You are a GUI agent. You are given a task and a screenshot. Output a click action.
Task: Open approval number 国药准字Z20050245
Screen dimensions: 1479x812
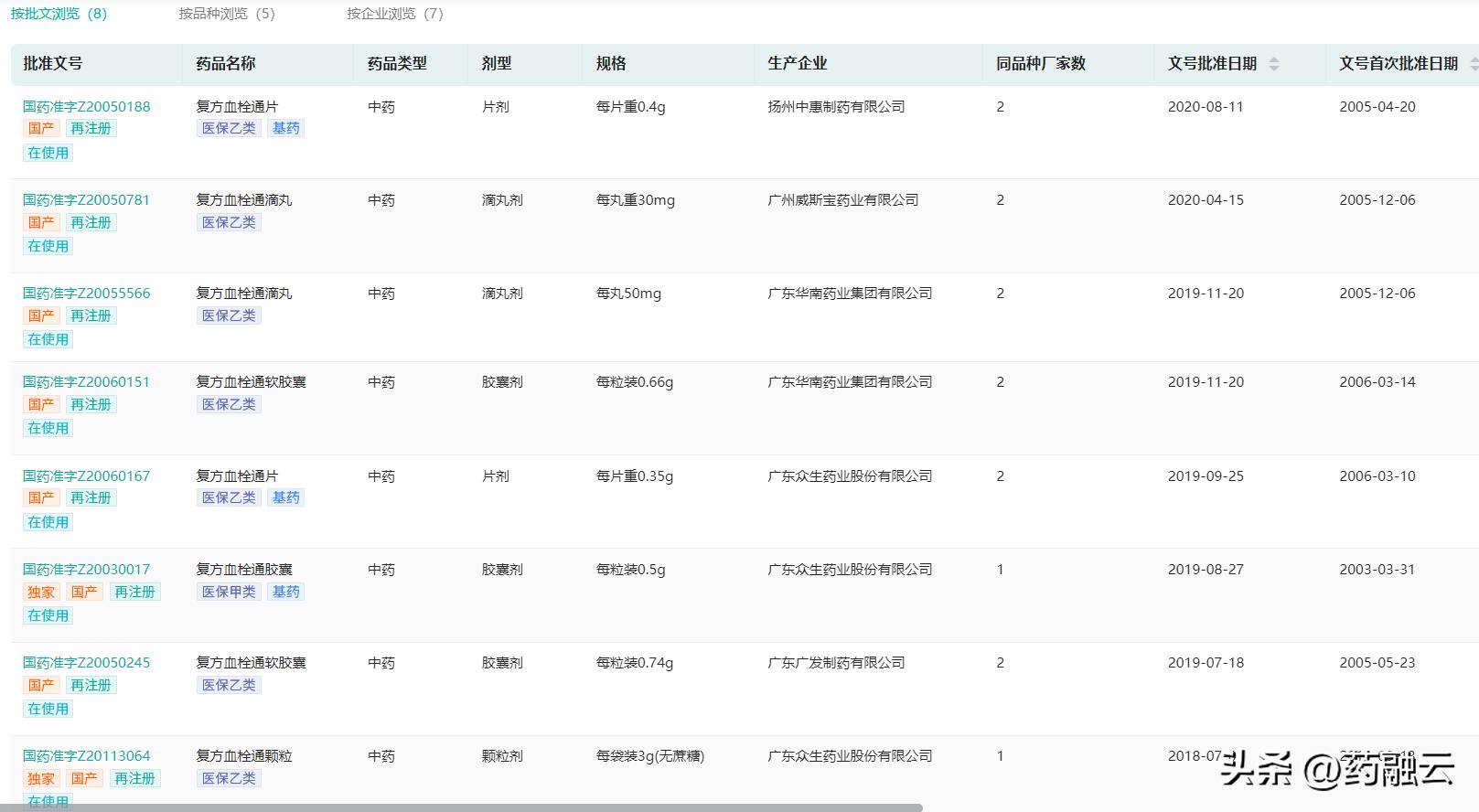tap(87, 662)
